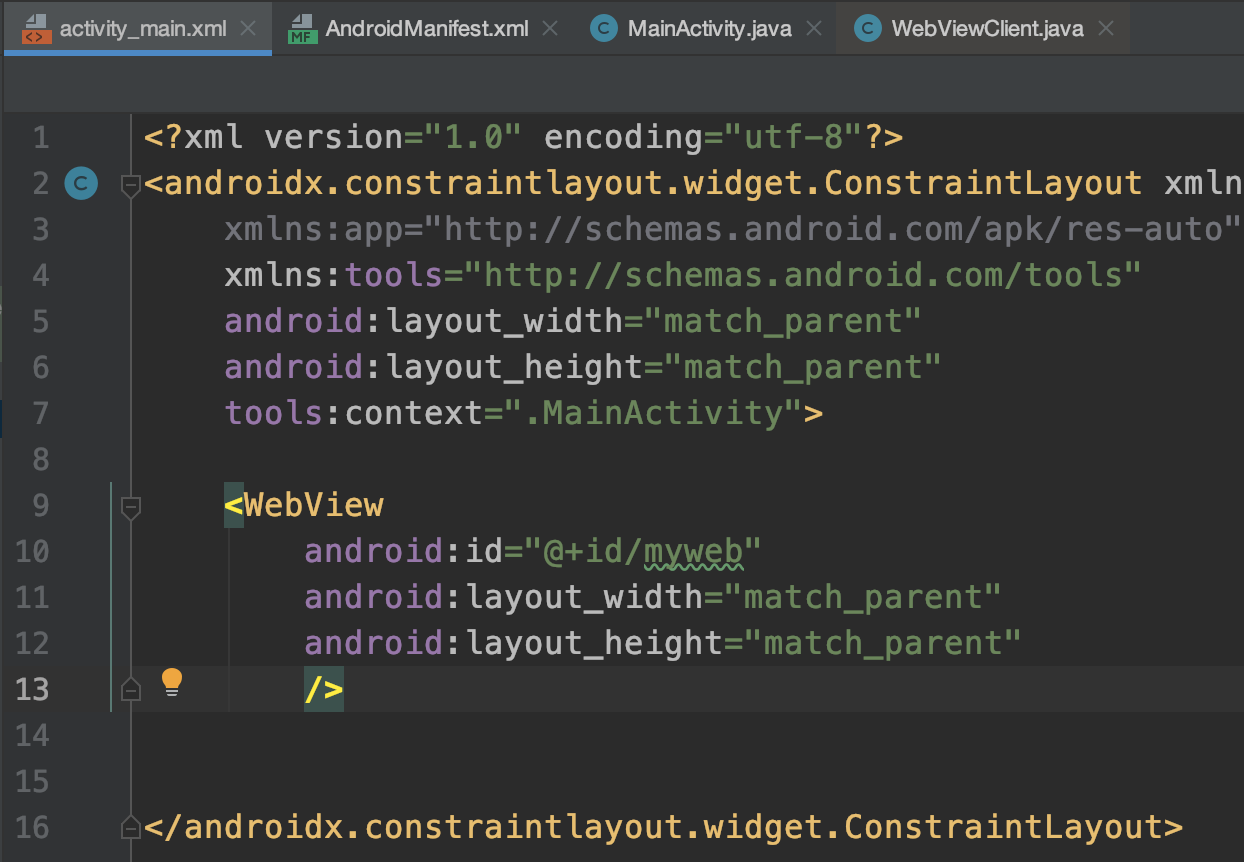
Task: Open the intention actions lightbulb on line 13
Action: 172,682
